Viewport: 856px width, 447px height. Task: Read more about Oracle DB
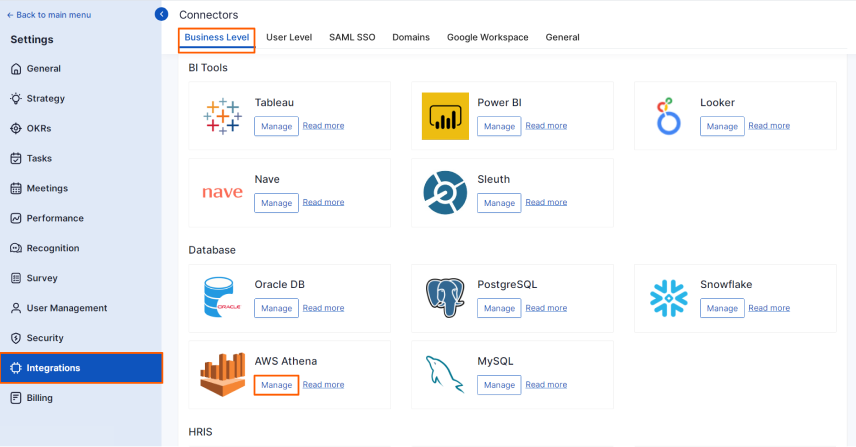point(323,308)
